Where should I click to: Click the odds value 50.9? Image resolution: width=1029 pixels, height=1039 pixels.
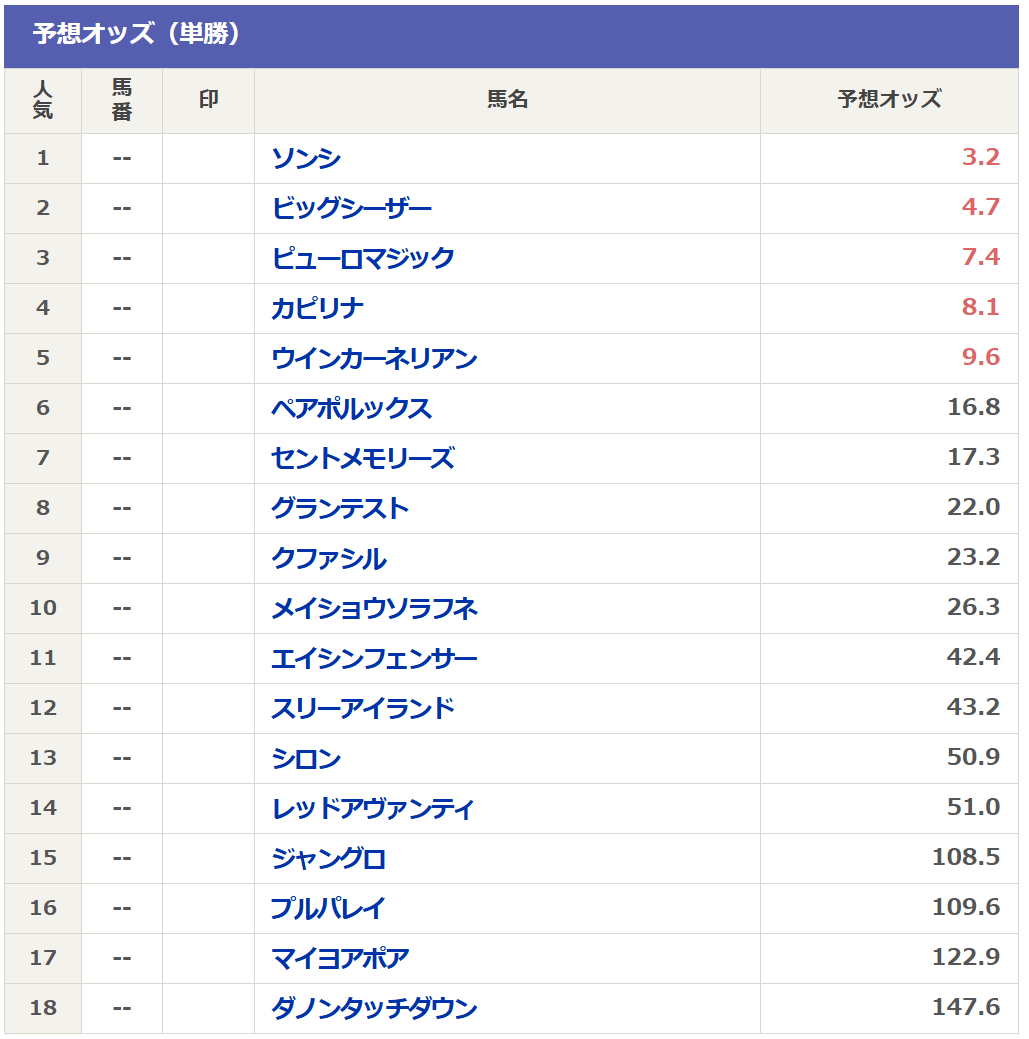[973, 758]
